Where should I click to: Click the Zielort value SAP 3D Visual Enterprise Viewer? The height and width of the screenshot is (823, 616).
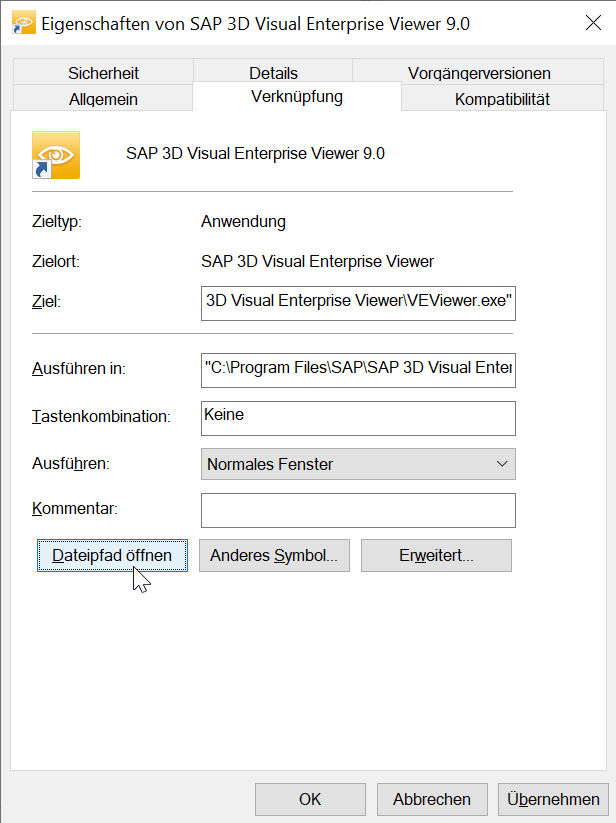[317, 261]
